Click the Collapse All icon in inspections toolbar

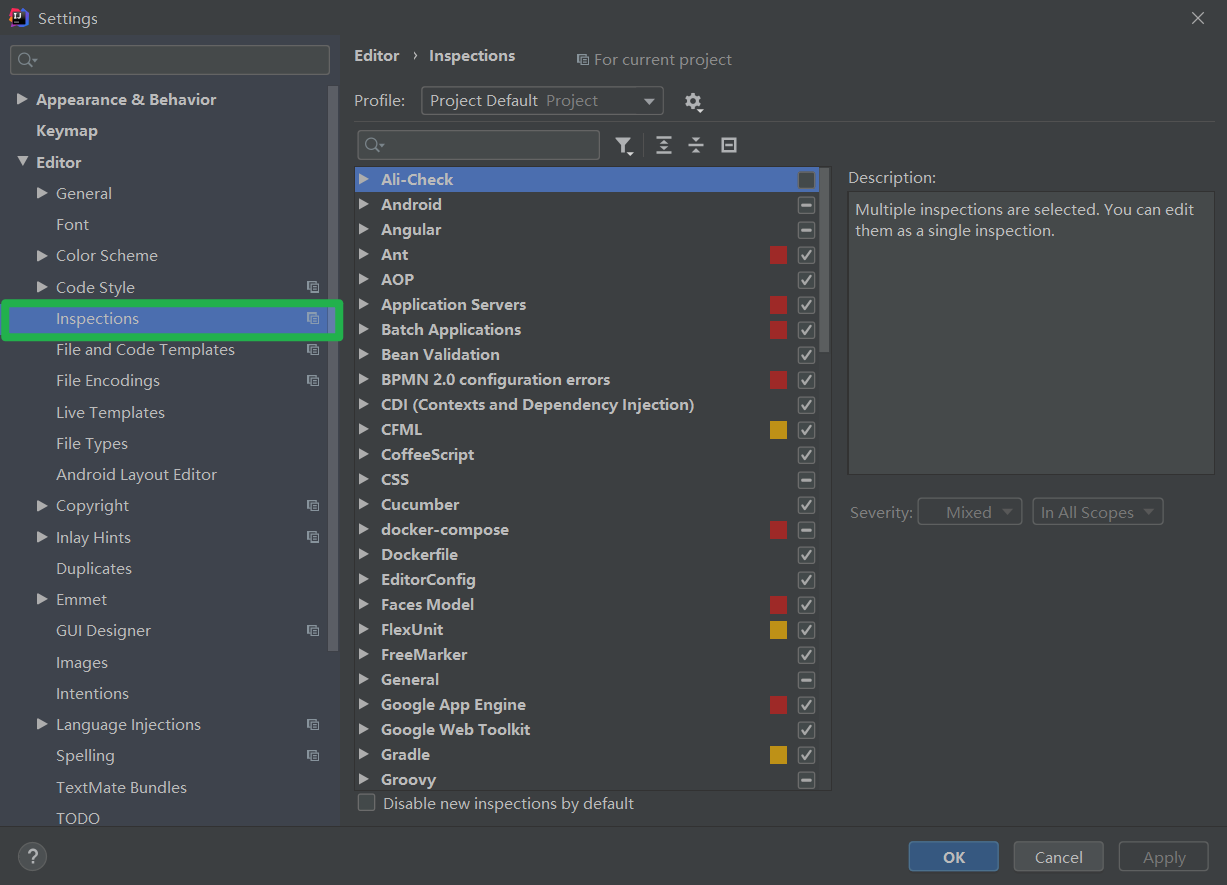click(x=696, y=146)
